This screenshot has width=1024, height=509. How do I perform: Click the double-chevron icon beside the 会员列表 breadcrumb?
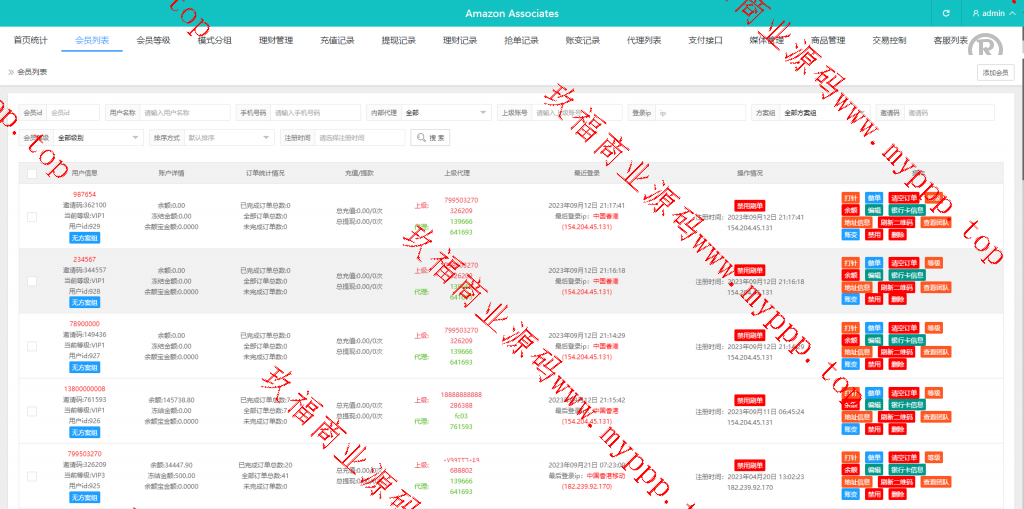coord(11,72)
